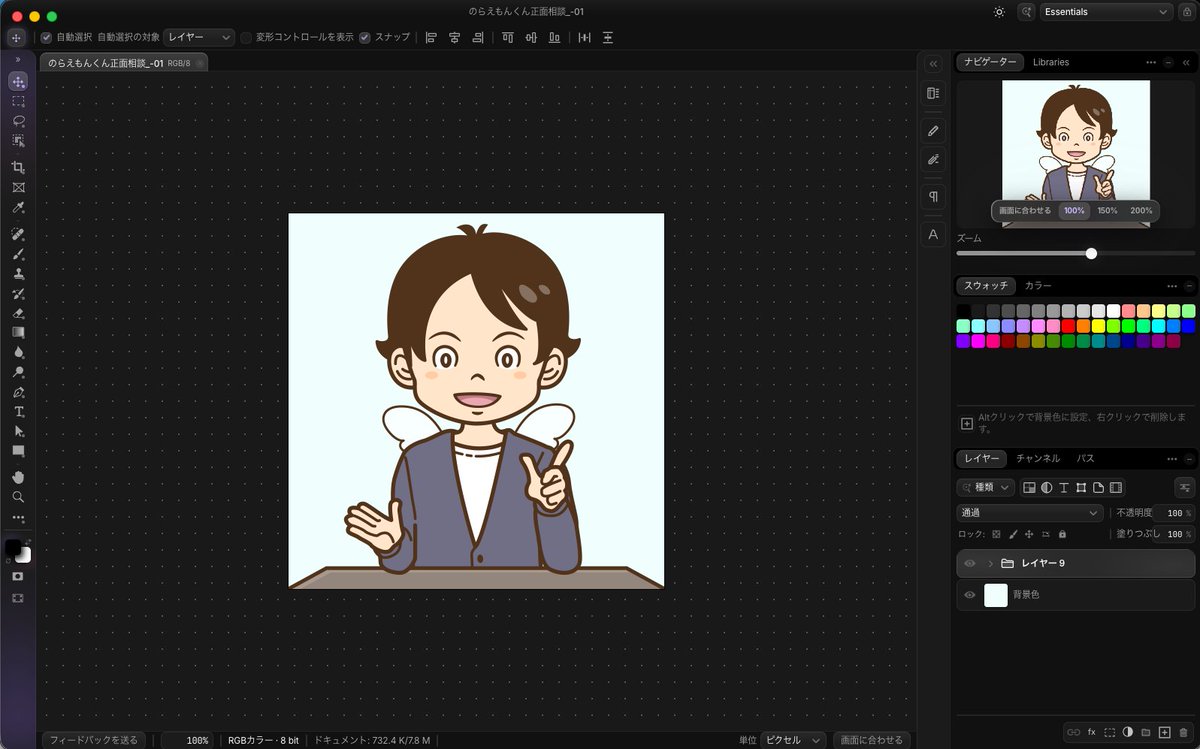The width and height of the screenshot is (1200, 749).
Task: Switch to the Libraries tab
Action: pyautogui.click(x=1051, y=62)
